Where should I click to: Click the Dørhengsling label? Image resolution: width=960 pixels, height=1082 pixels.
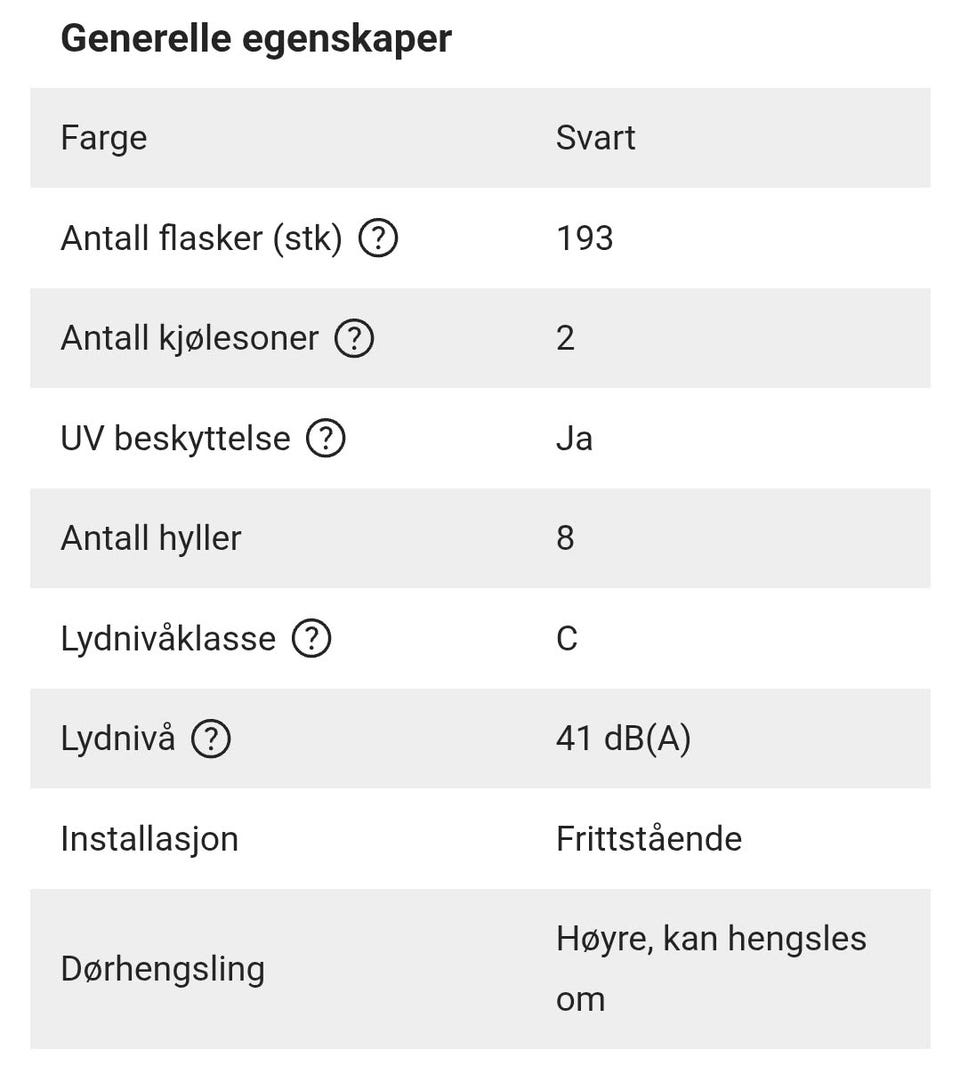[163, 970]
